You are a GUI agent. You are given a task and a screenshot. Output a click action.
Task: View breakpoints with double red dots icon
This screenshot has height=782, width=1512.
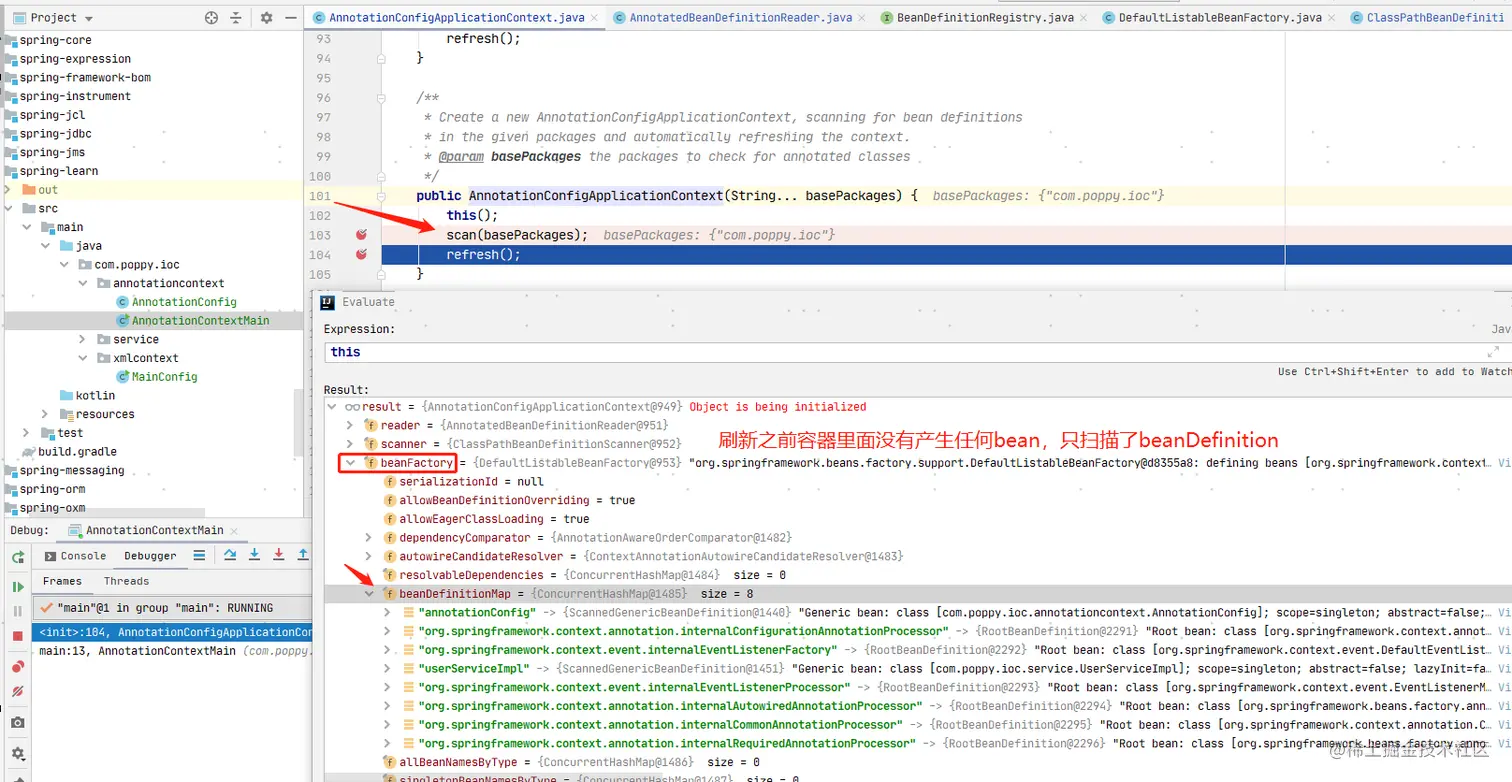(x=17, y=666)
